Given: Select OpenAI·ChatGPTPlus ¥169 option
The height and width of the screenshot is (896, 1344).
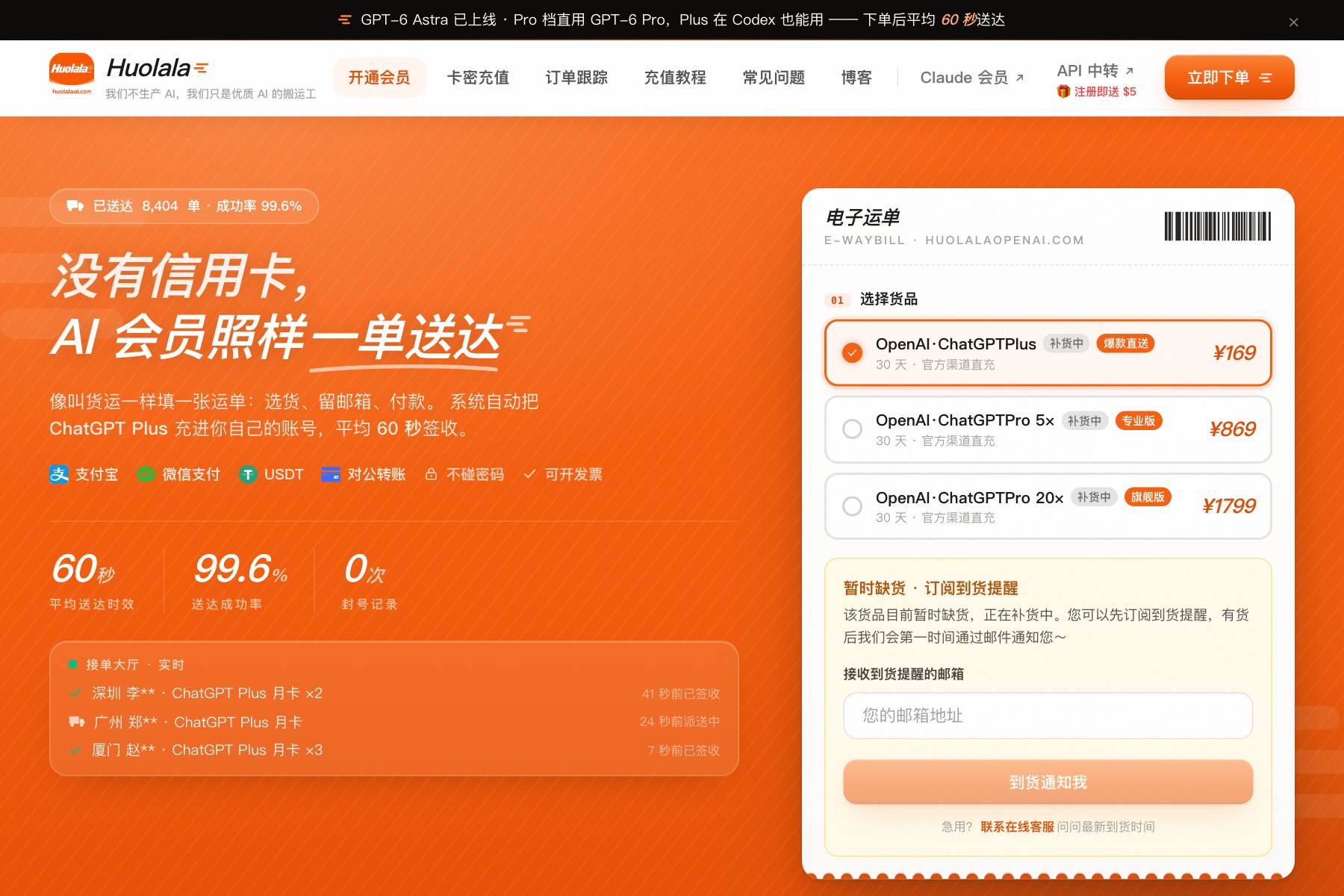Looking at the screenshot, I should [1048, 352].
